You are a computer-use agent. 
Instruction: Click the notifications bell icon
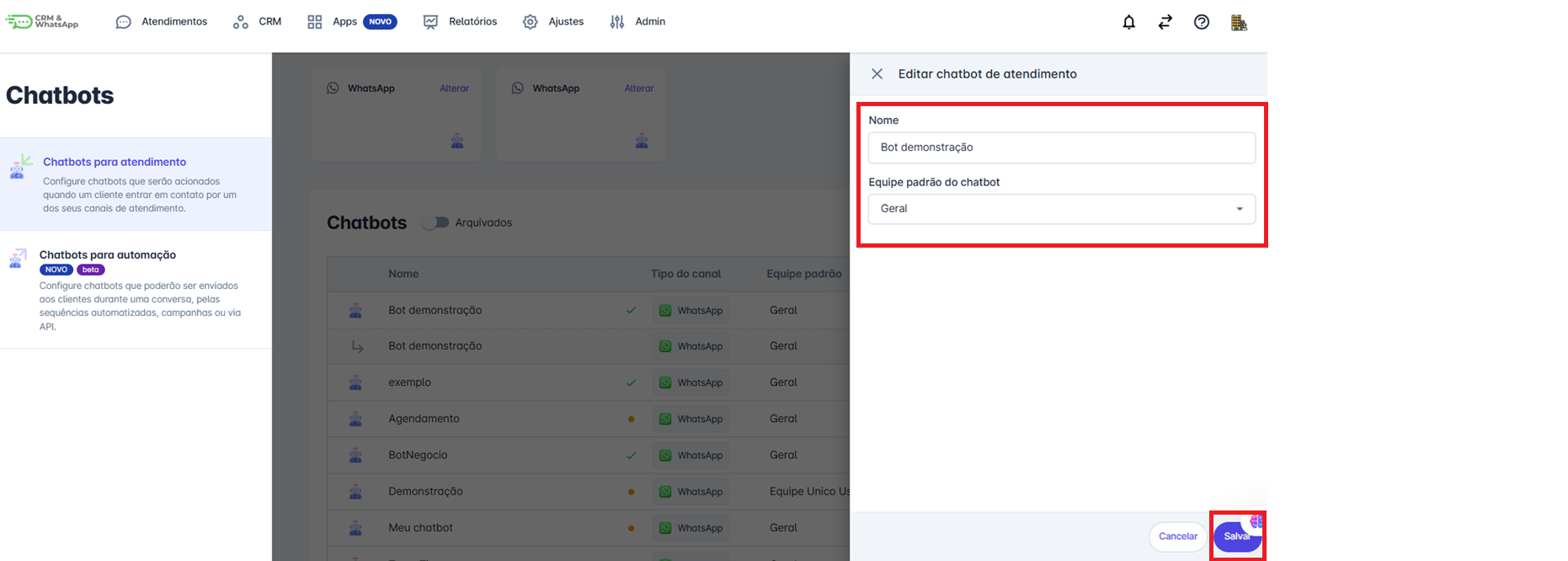[1128, 22]
